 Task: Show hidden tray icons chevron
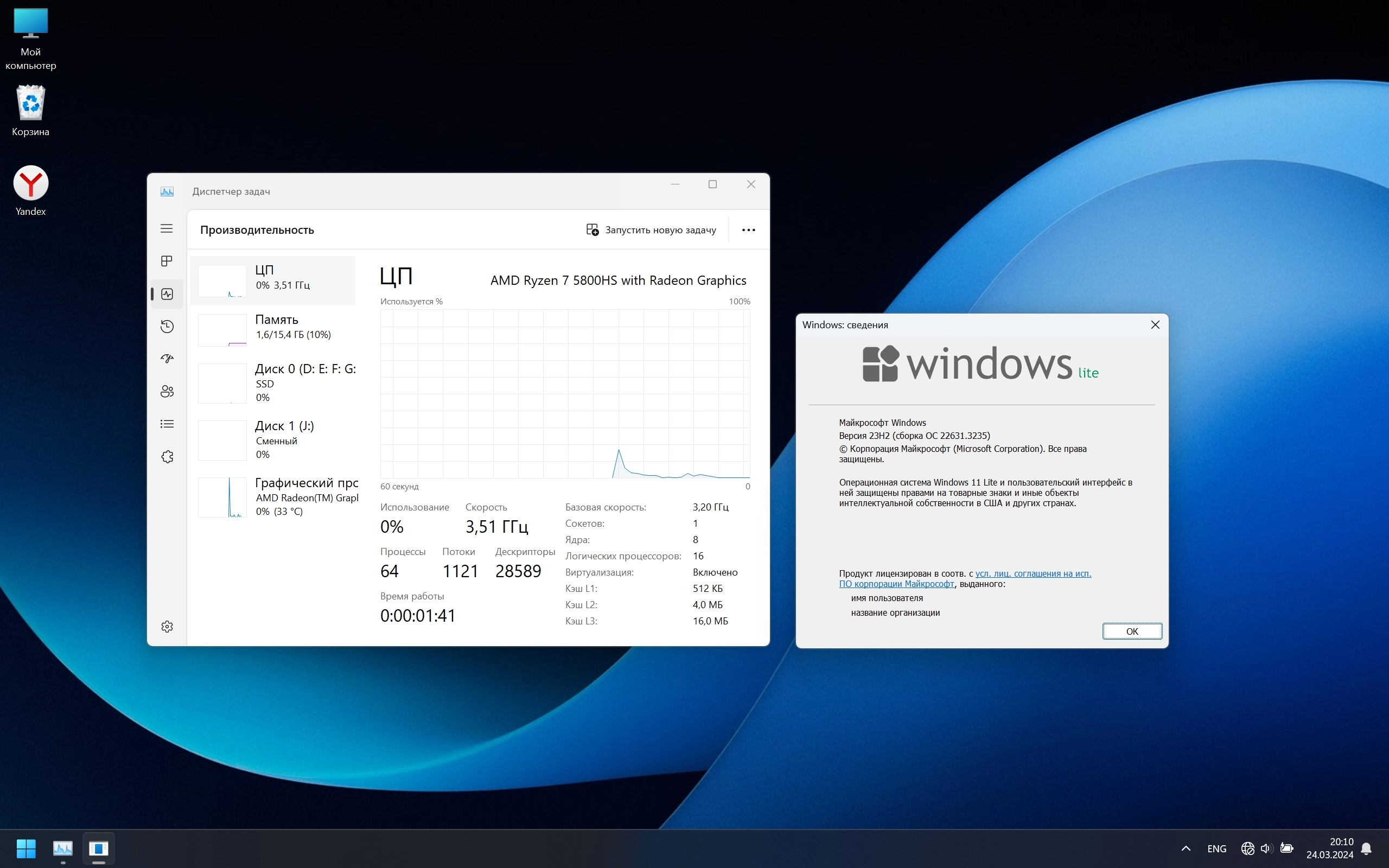click(1186, 848)
